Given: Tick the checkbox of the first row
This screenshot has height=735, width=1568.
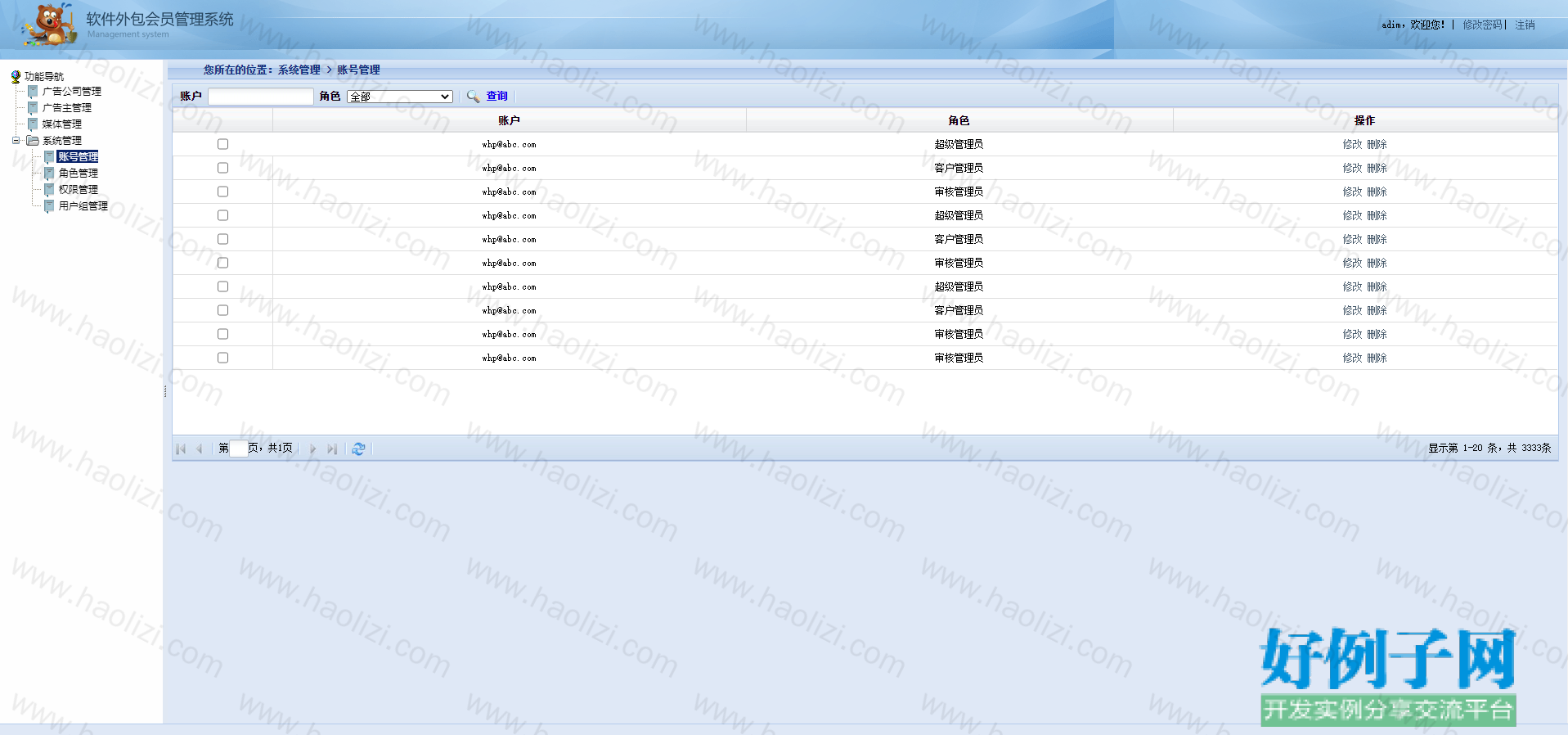Looking at the screenshot, I should pyautogui.click(x=222, y=144).
